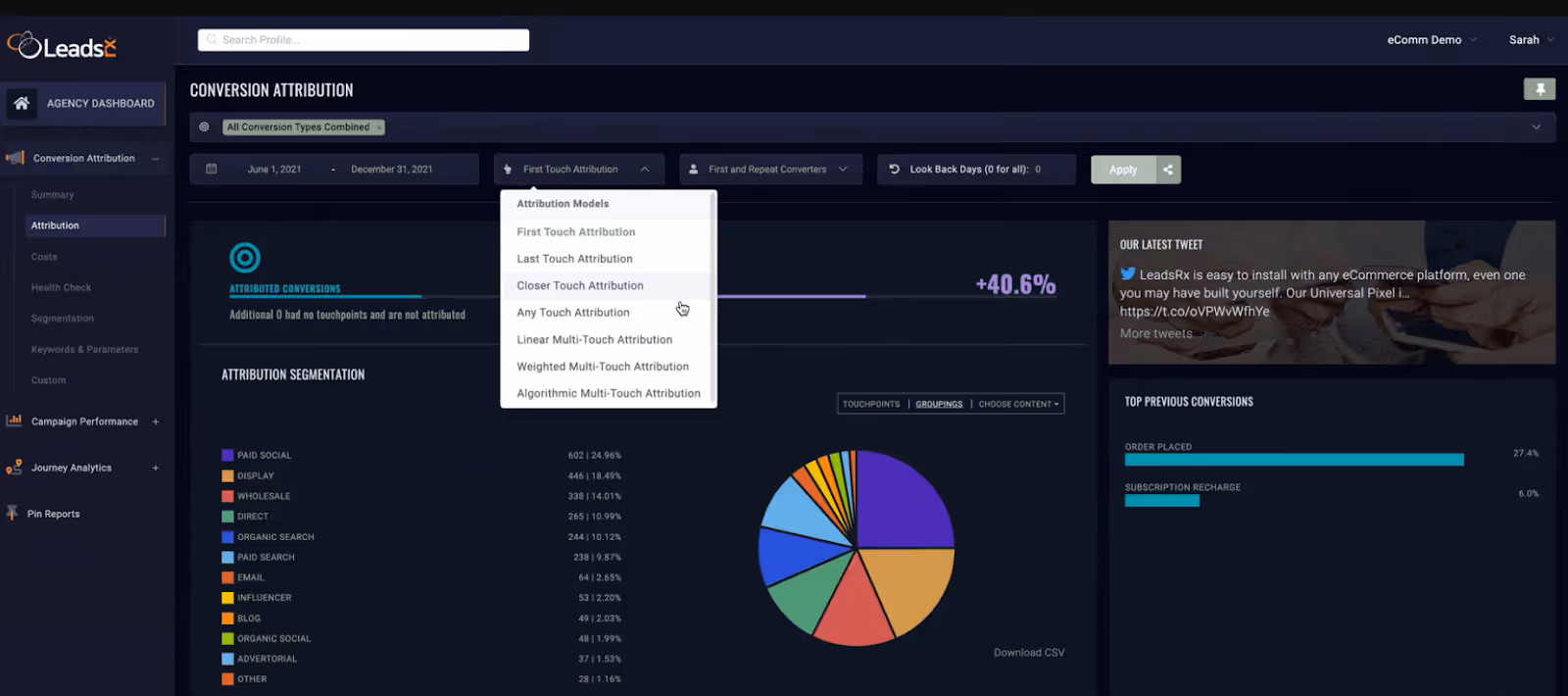Click the attributed conversions bullseye icon
Image resolution: width=1568 pixels, height=696 pixels.
[245, 258]
